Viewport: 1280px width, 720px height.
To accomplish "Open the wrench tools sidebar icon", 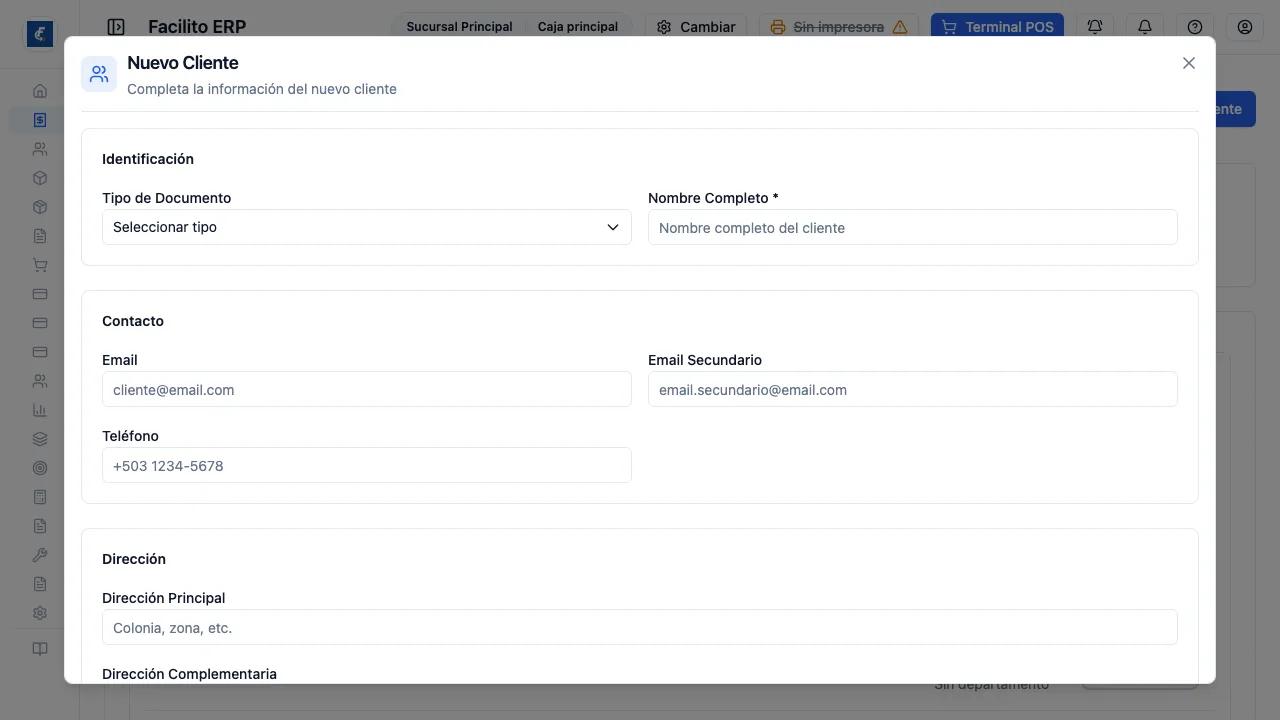I will (40, 555).
